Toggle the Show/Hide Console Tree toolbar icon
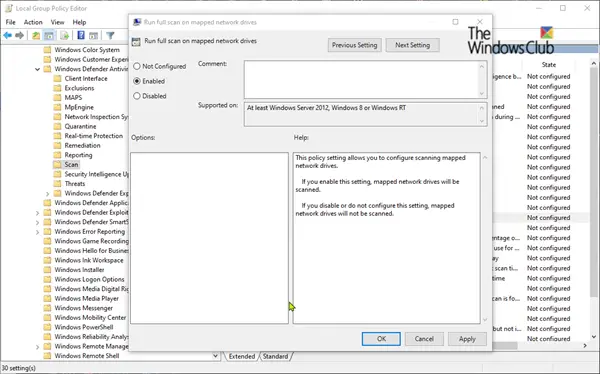The height and width of the screenshot is (374, 600). pos(49,36)
